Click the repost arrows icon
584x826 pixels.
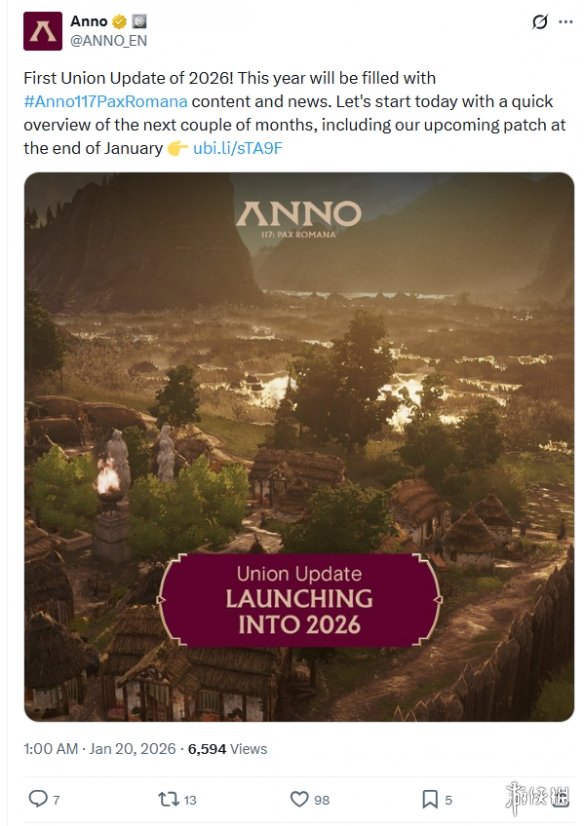[x=169, y=799]
